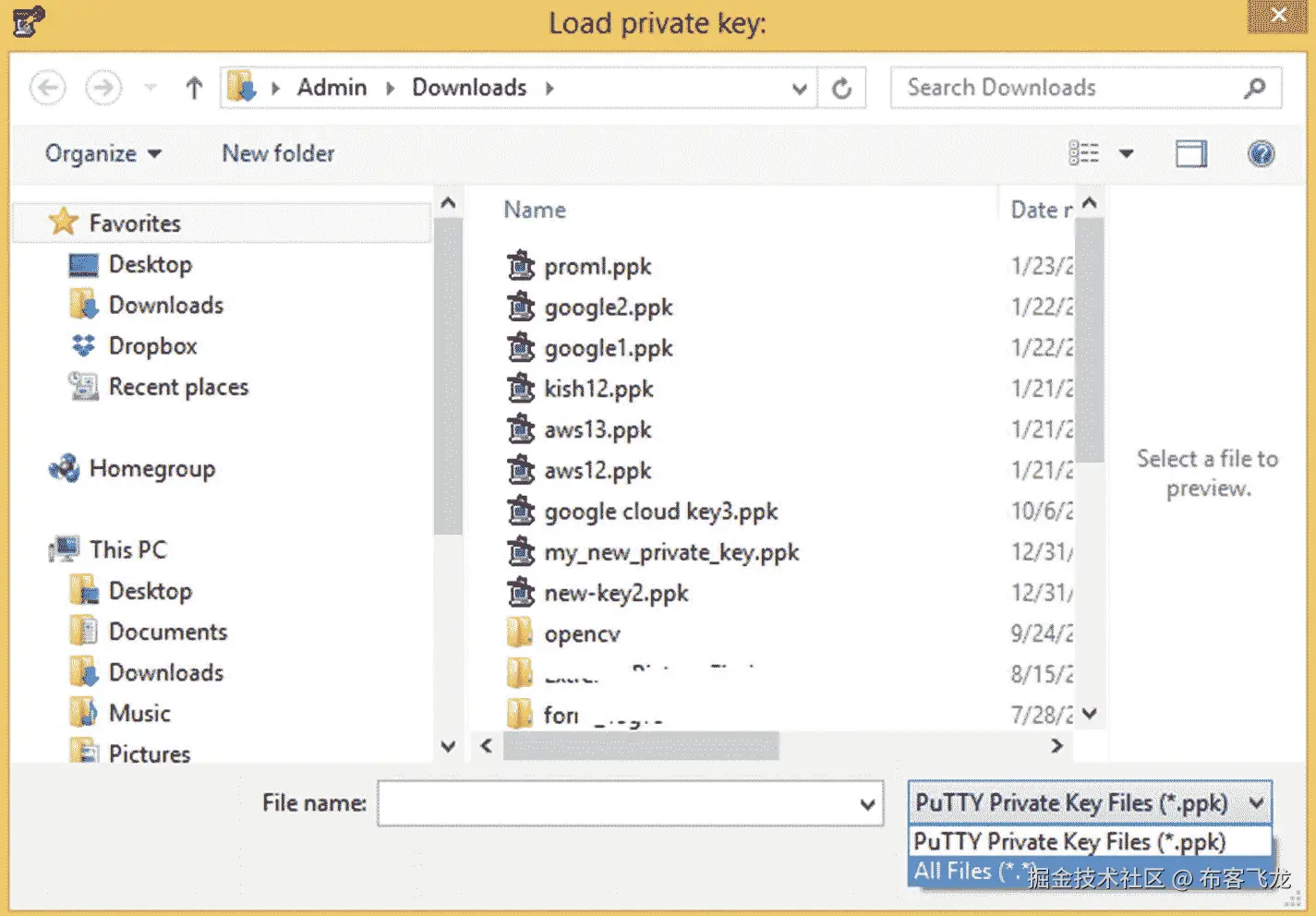1316x916 pixels.
Task: Select the google2.ppk file
Action: [x=608, y=307]
